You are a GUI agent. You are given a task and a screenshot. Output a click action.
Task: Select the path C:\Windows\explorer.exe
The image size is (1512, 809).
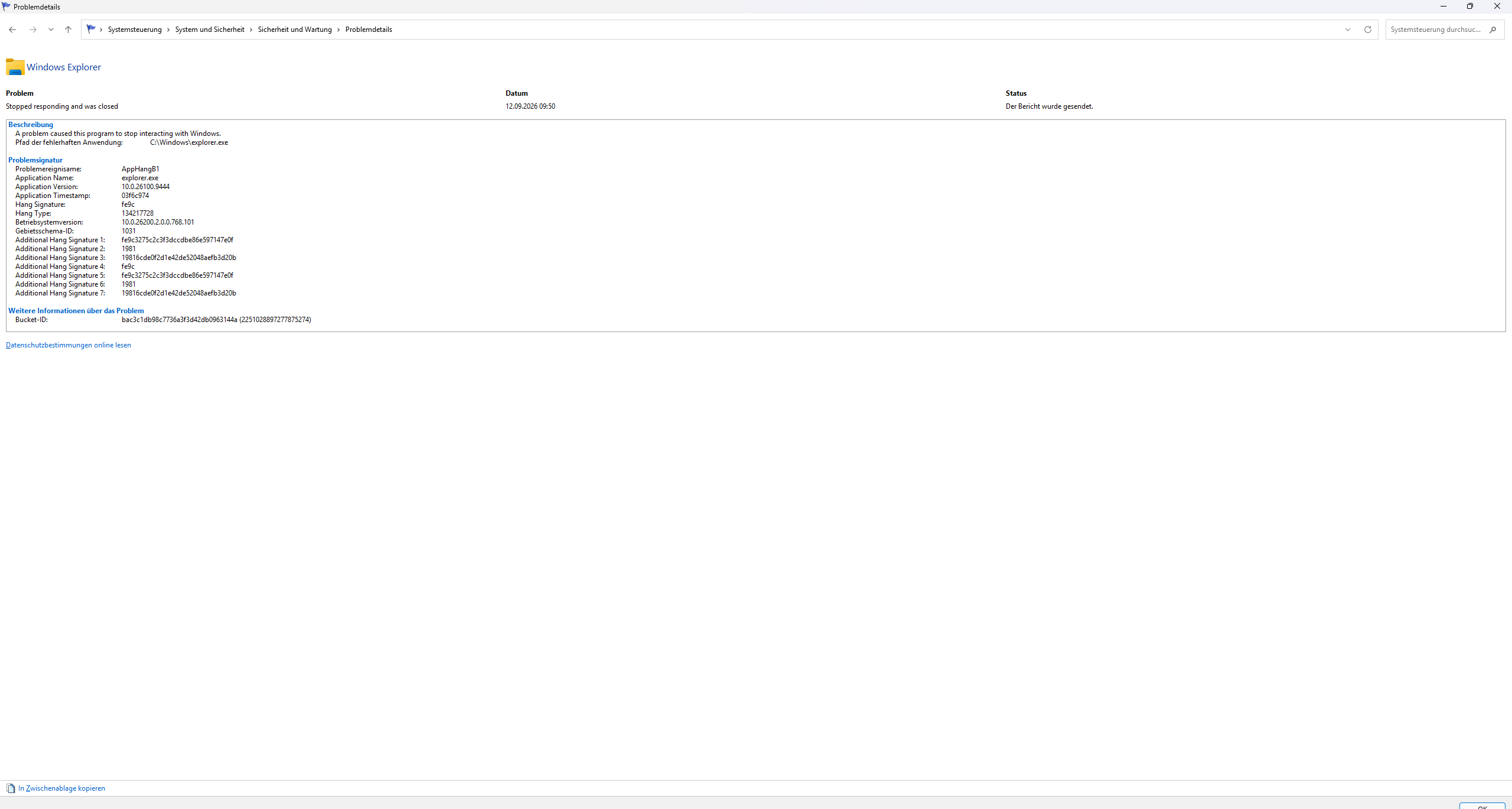(x=189, y=142)
